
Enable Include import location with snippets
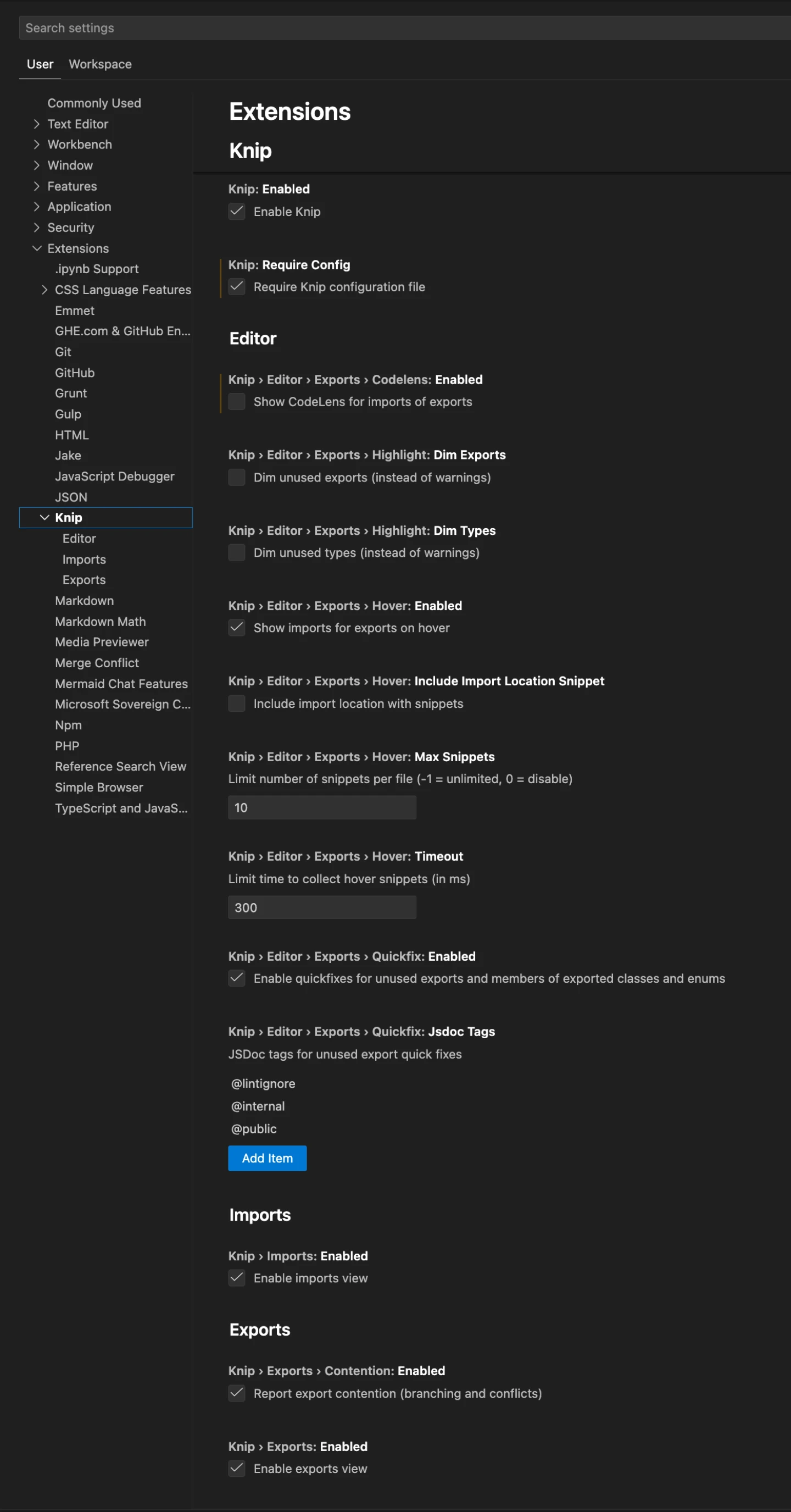(237, 703)
